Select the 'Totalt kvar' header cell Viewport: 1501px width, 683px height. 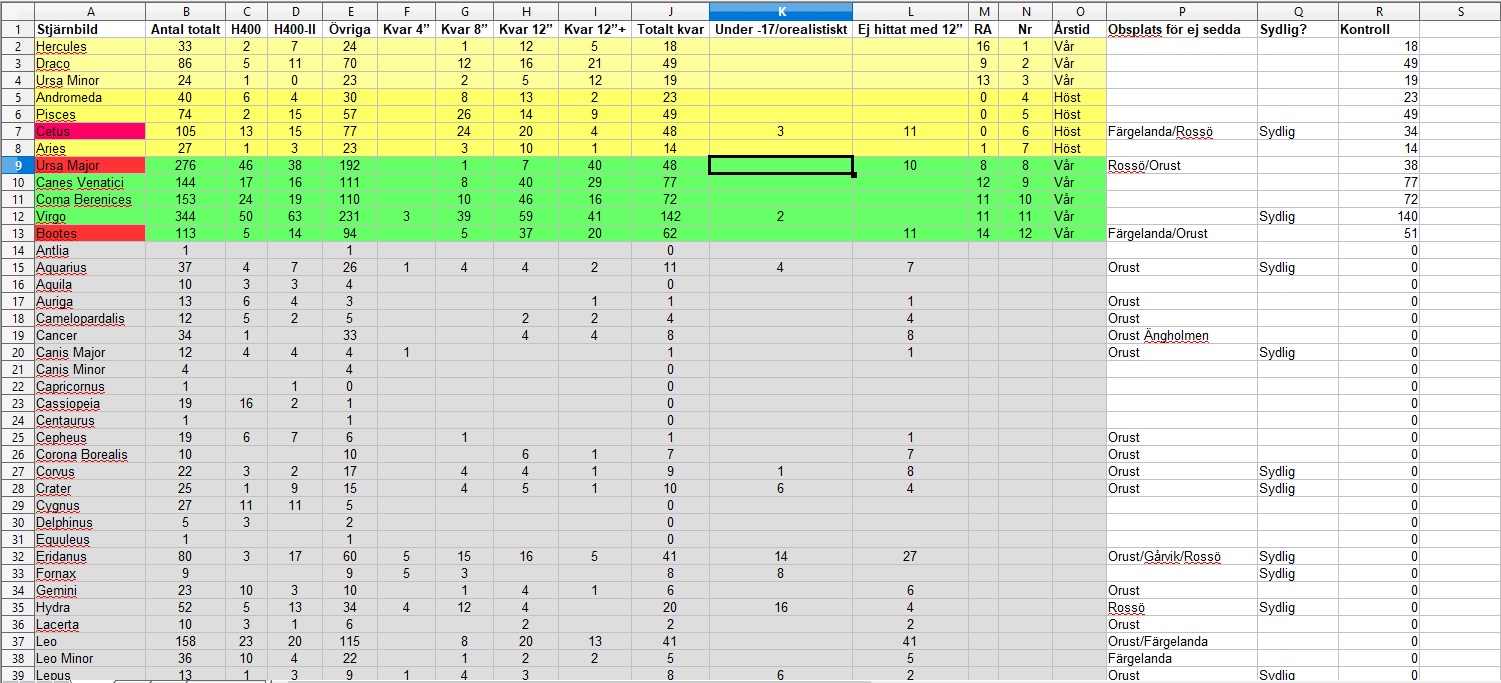coord(670,30)
